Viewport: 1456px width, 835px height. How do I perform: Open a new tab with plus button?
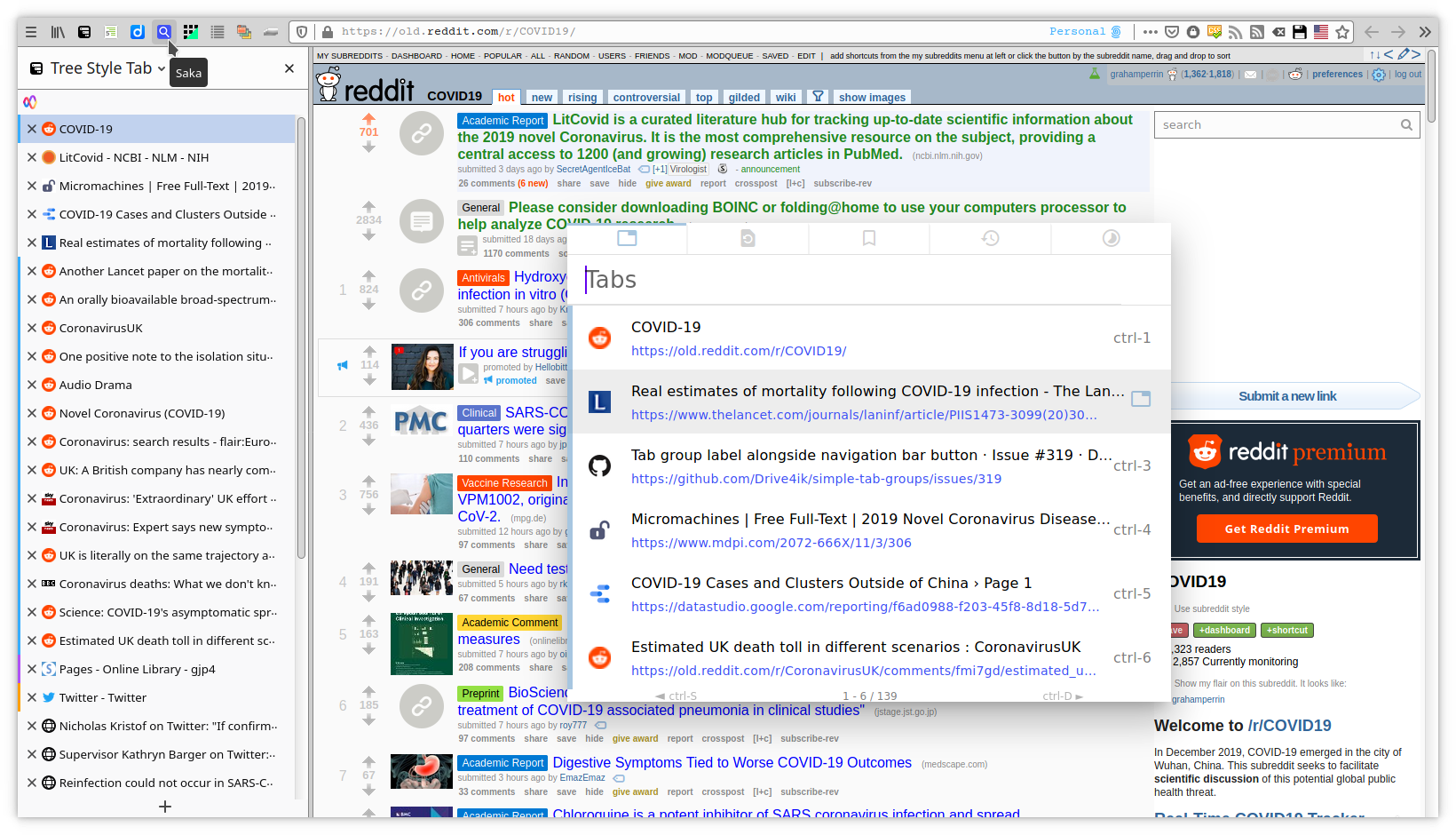tap(165, 807)
